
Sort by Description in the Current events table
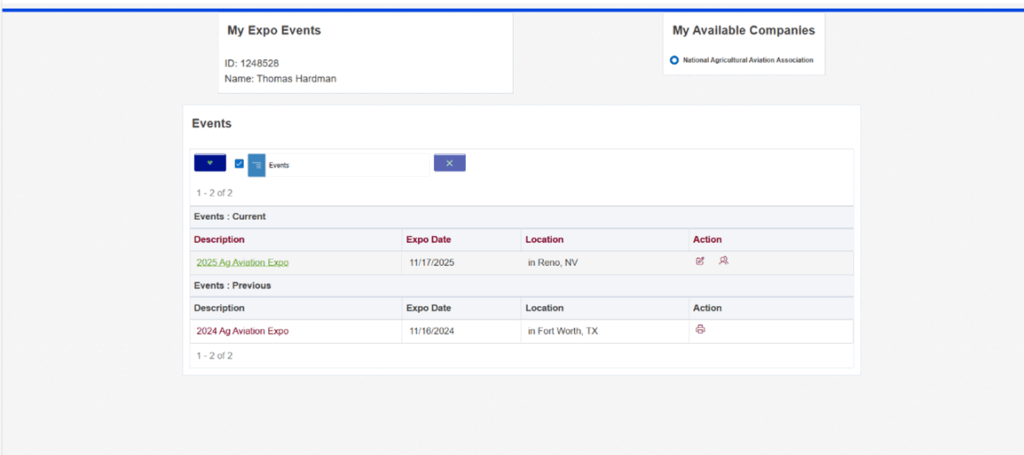pos(219,240)
